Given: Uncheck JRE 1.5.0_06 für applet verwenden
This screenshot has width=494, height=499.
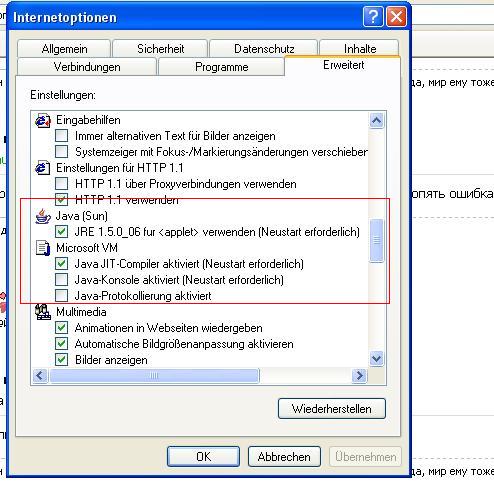Looking at the screenshot, I should coord(61,232).
